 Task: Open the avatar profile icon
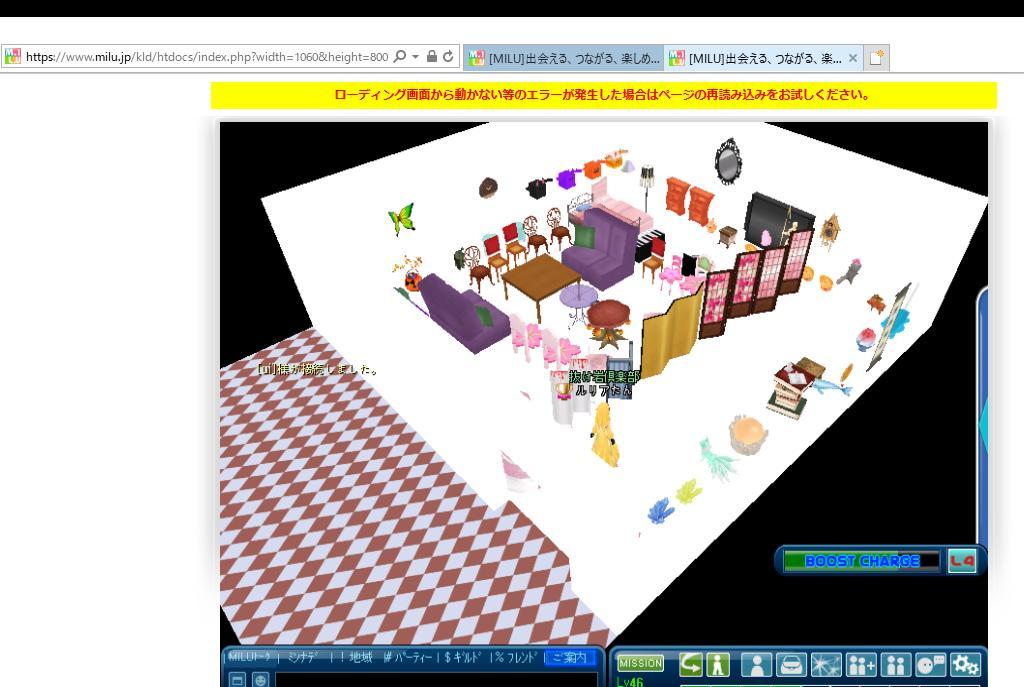756,665
